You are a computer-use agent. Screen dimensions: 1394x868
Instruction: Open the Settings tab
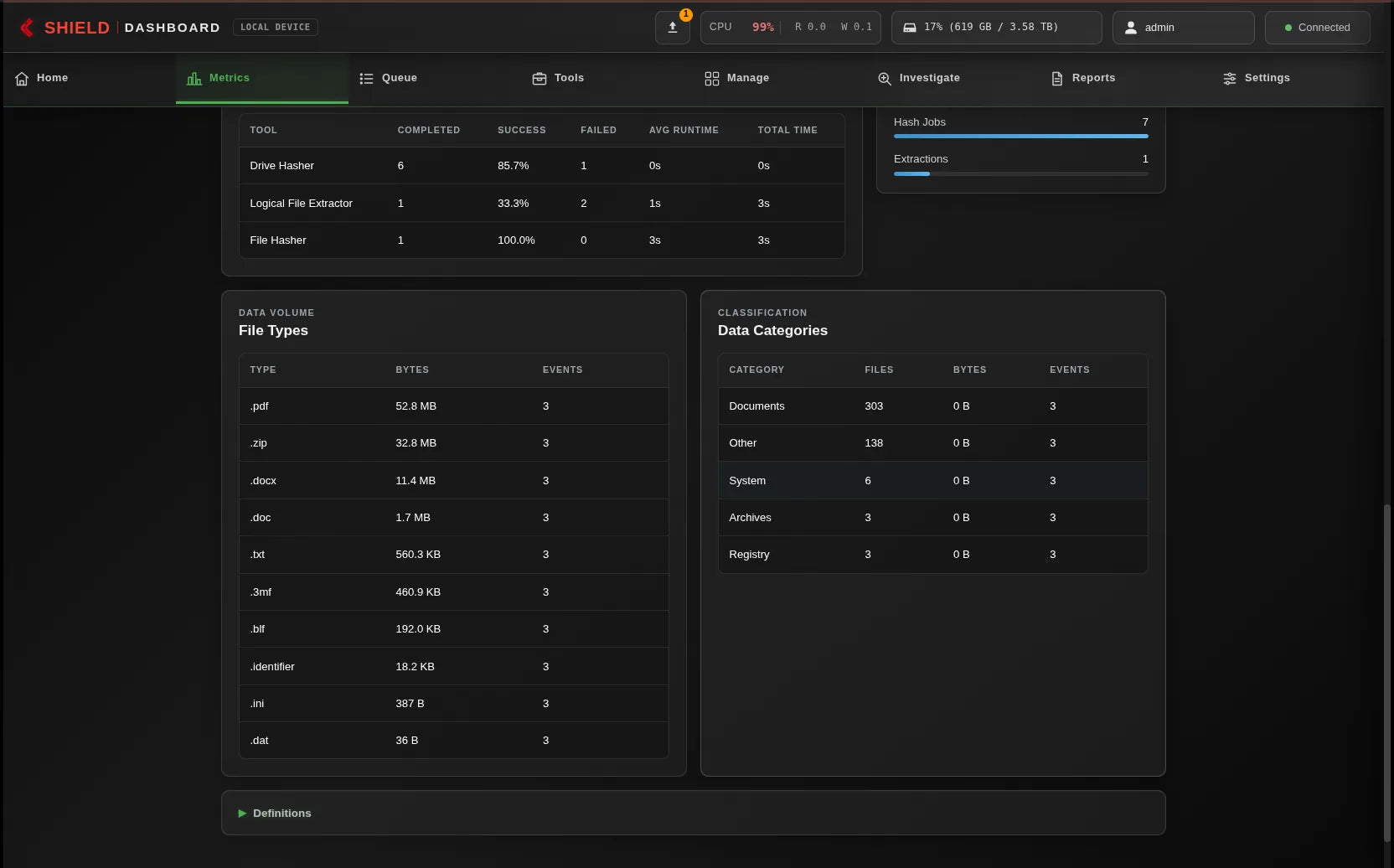pyautogui.click(x=1297, y=78)
